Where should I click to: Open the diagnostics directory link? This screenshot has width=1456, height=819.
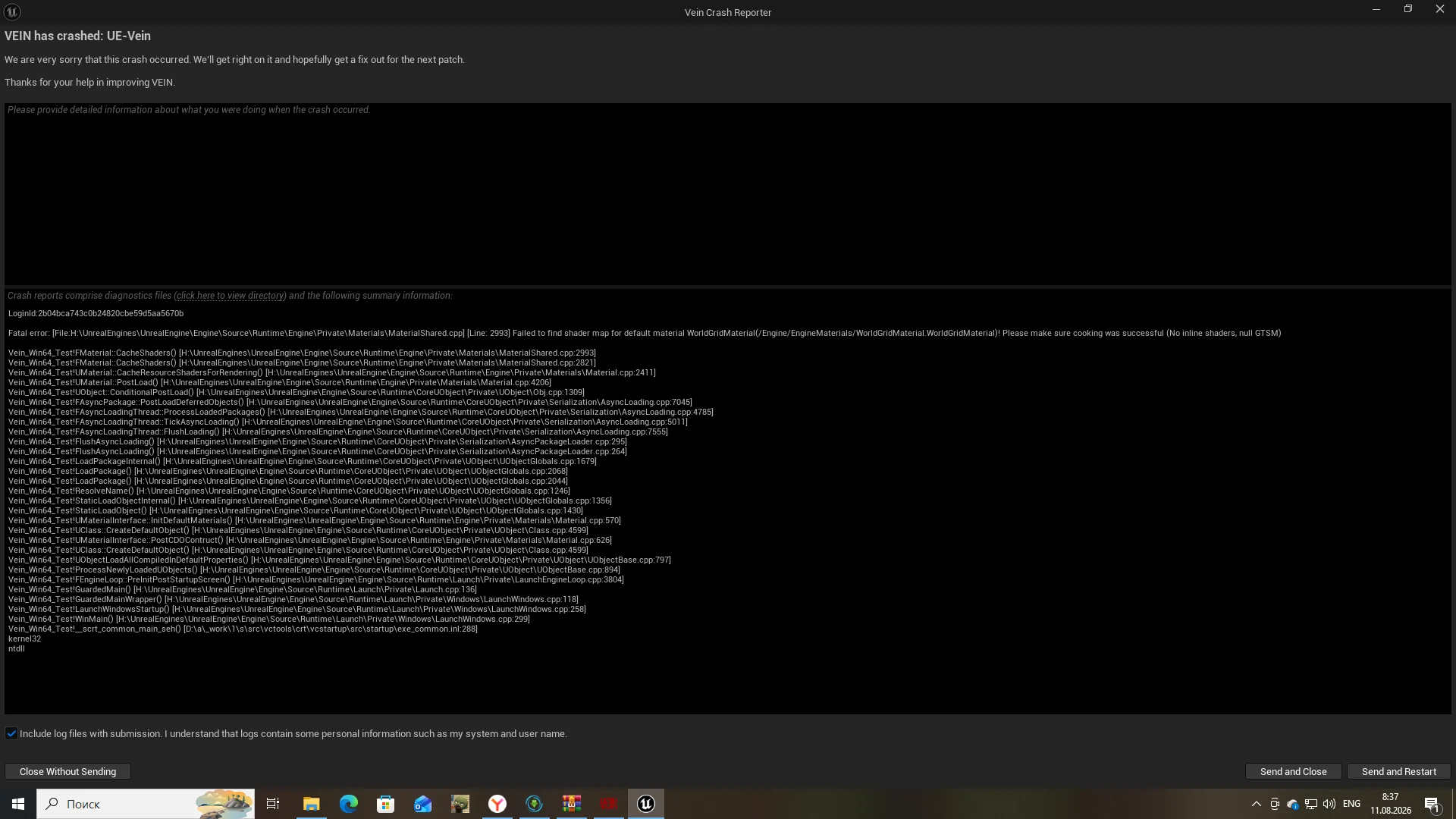click(230, 296)
